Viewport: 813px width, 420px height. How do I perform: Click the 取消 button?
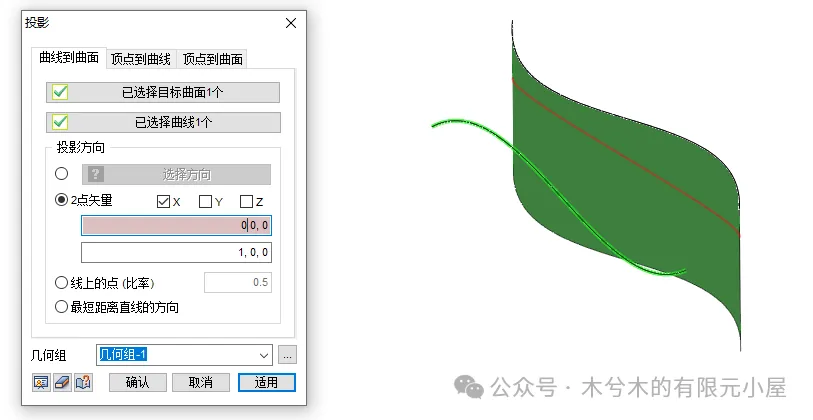click(201, 383)
